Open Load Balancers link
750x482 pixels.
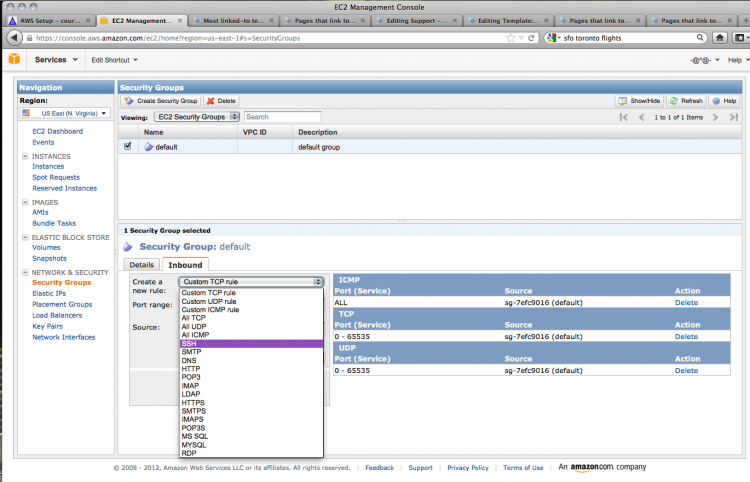click(x=57, y=315)
